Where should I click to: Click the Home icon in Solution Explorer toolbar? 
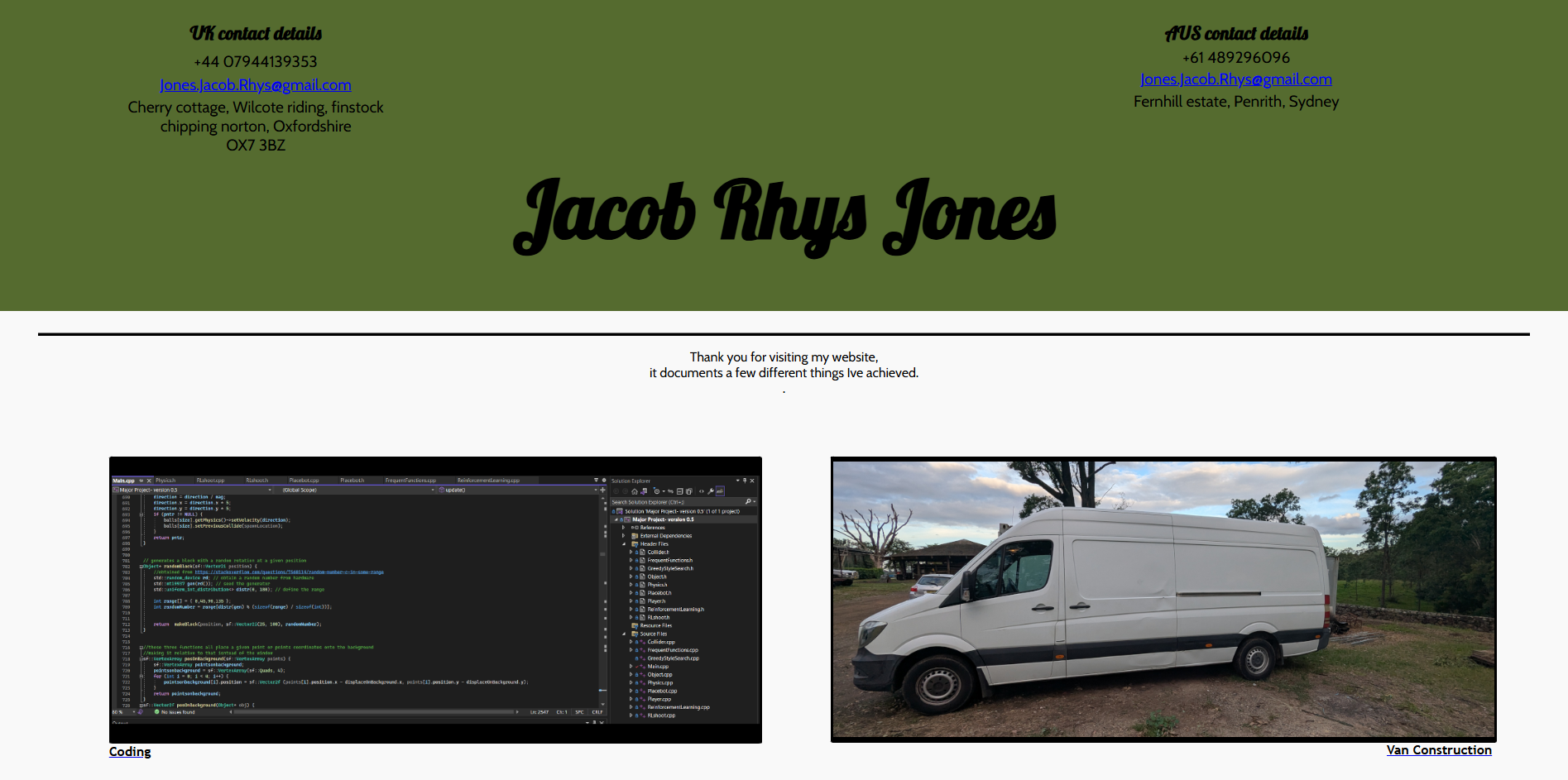(635, 491)
